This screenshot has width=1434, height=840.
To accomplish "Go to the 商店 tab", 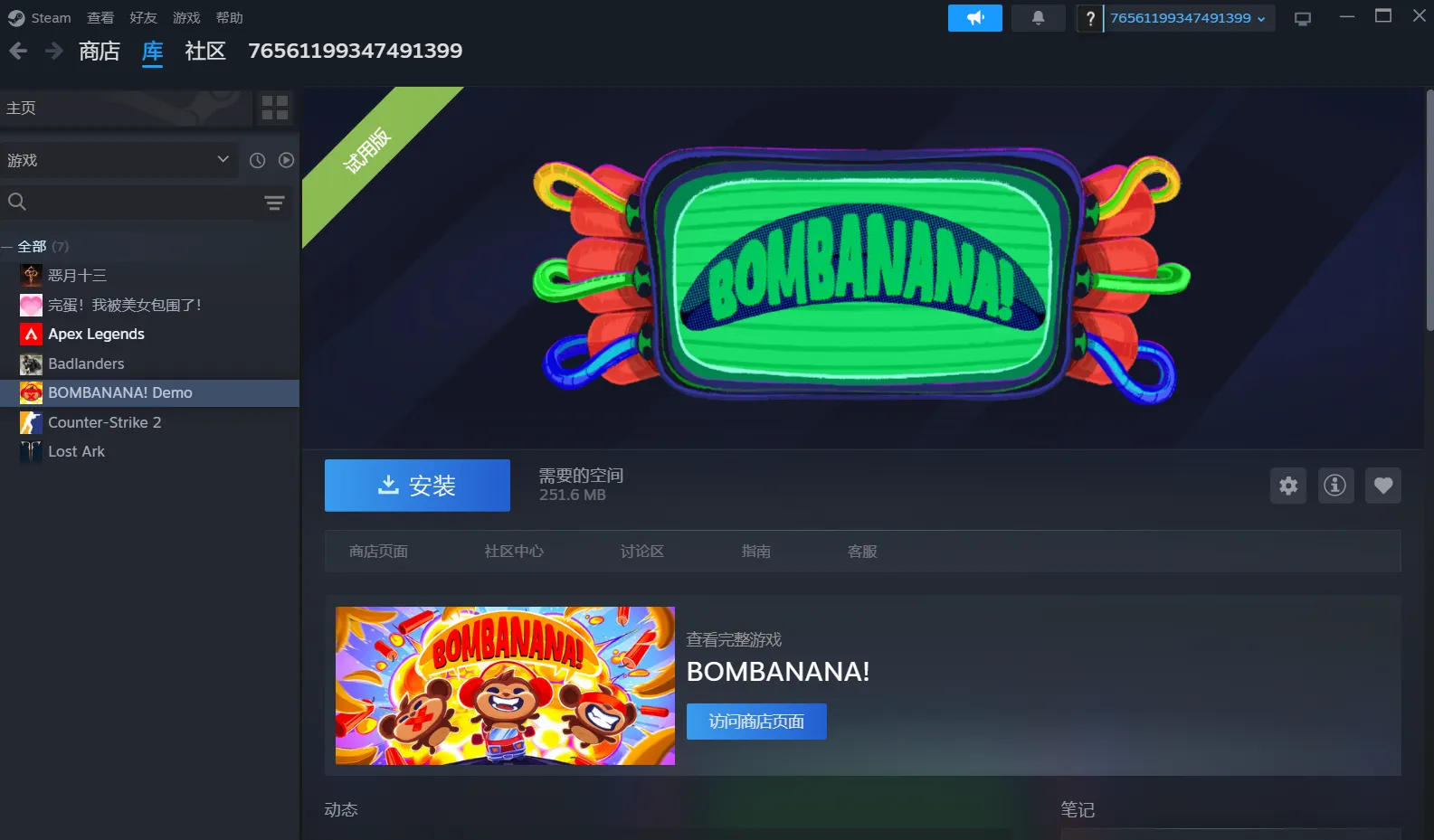I will pos(100,52).
